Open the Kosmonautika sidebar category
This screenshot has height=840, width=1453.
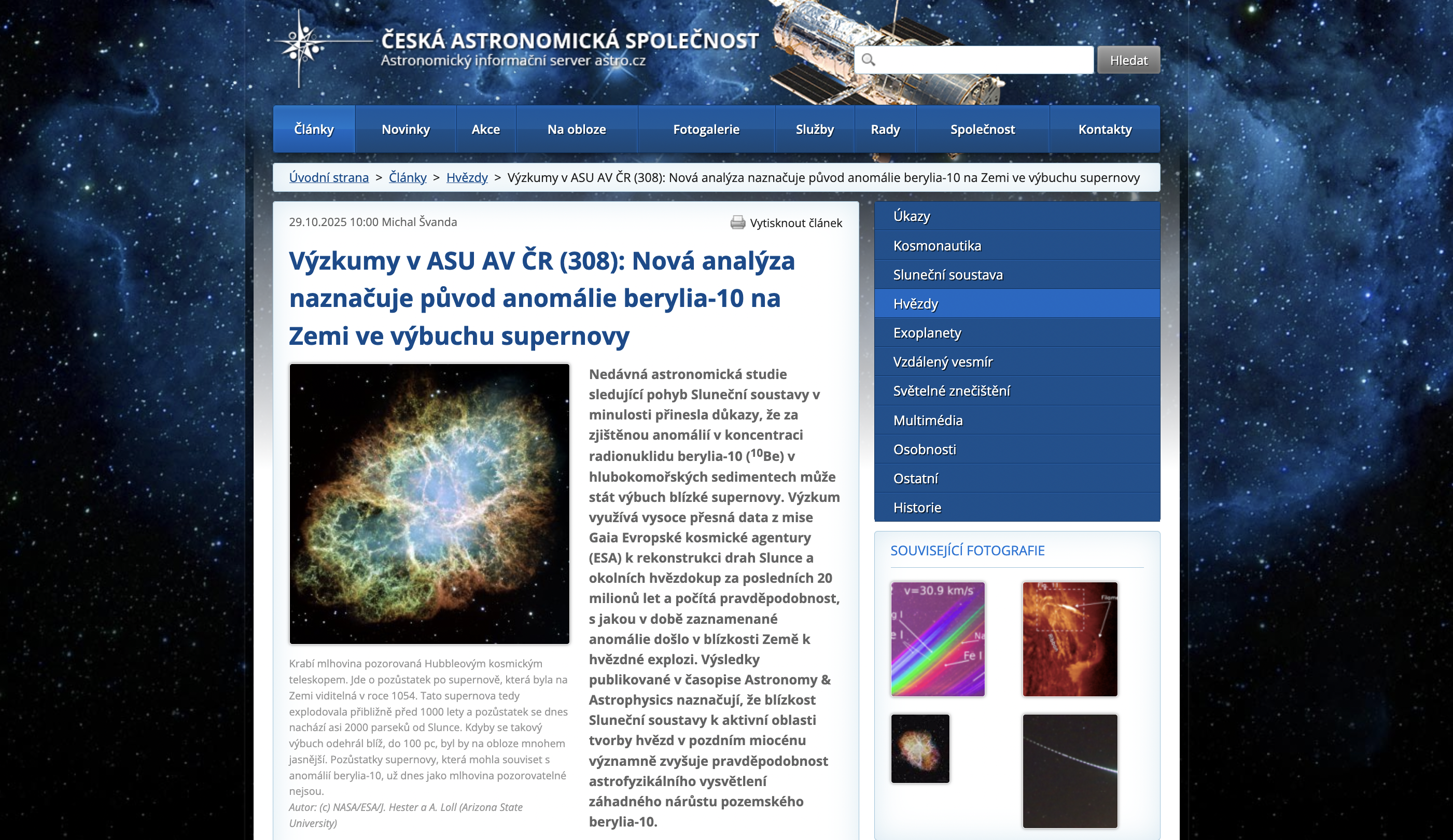point(937,246)
